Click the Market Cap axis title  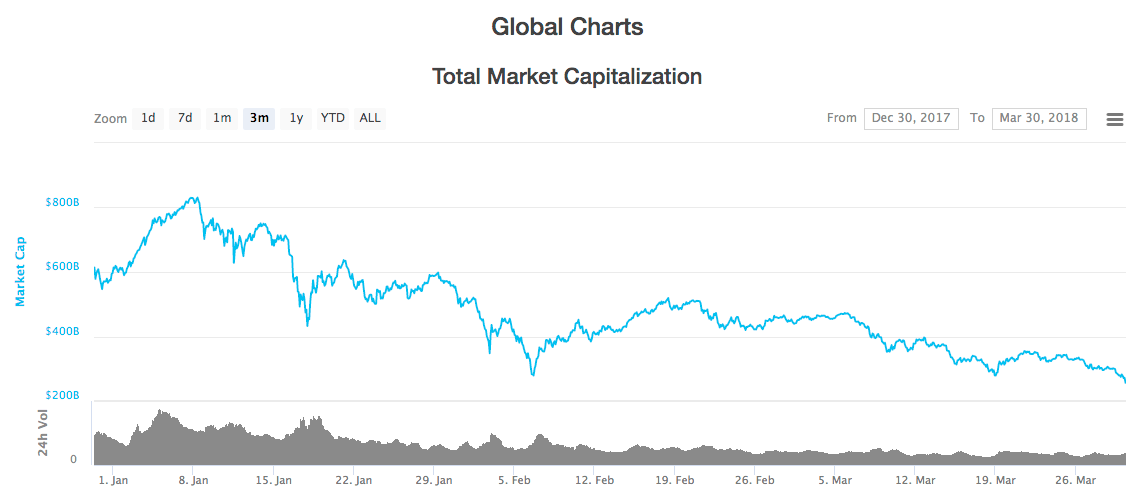(20, 271)
